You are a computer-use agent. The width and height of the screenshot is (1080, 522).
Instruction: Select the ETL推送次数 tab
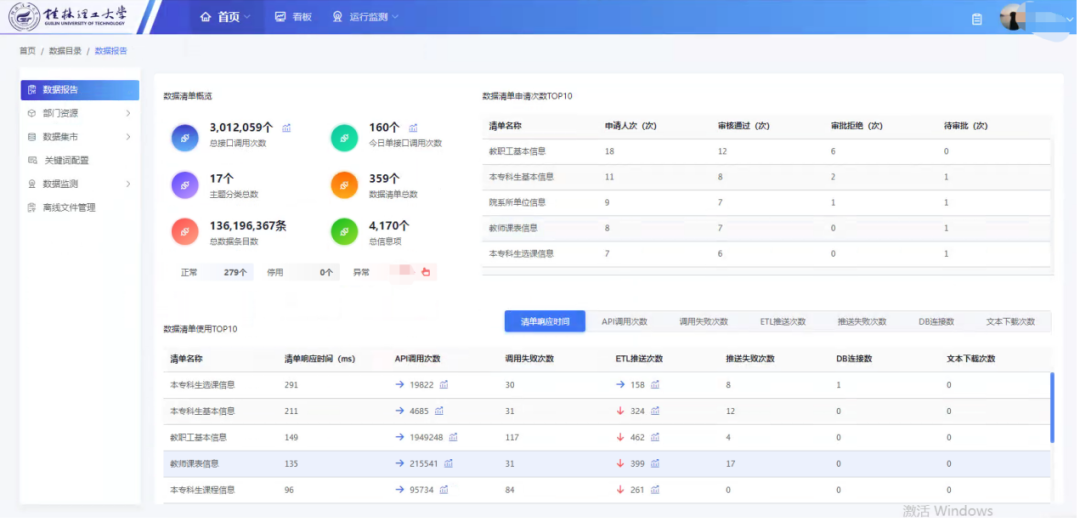pyautogui.click(x=782, y=322)
